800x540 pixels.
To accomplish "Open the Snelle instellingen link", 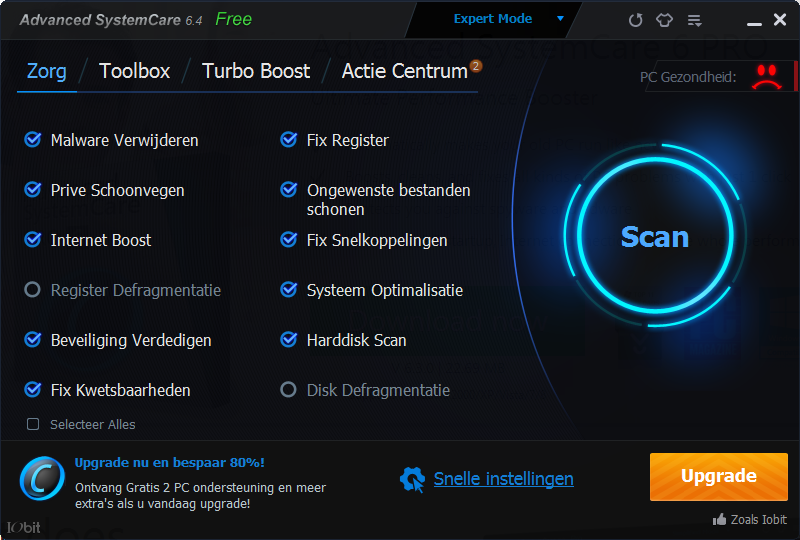I will click(x=504, y=479).
